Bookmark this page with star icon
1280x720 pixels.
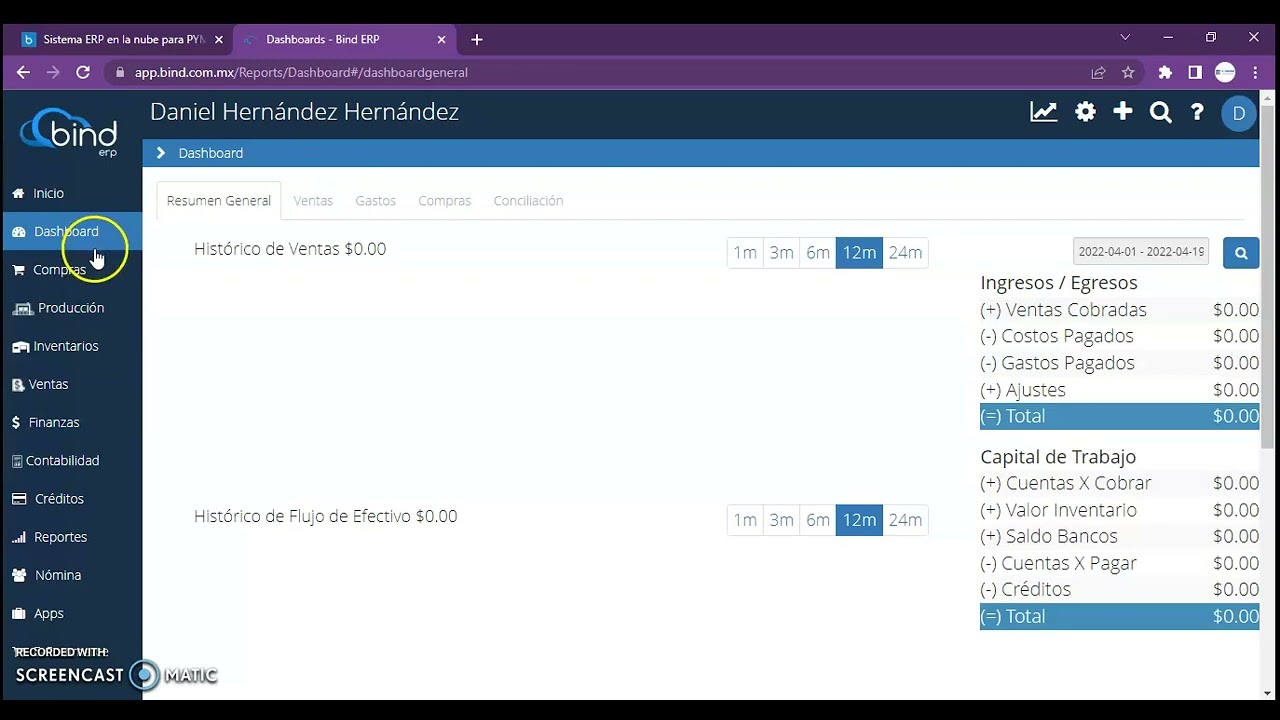click(1128, 72)
